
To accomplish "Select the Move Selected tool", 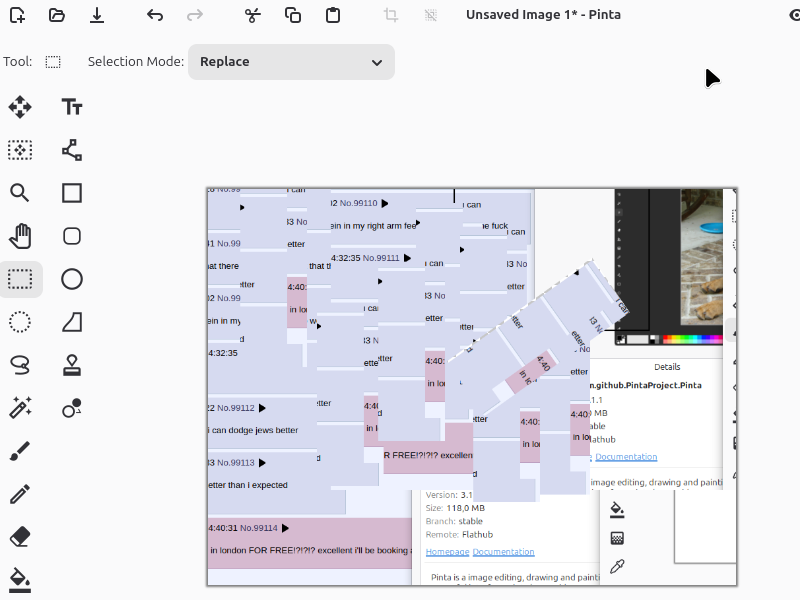I will tap(20, 107).
